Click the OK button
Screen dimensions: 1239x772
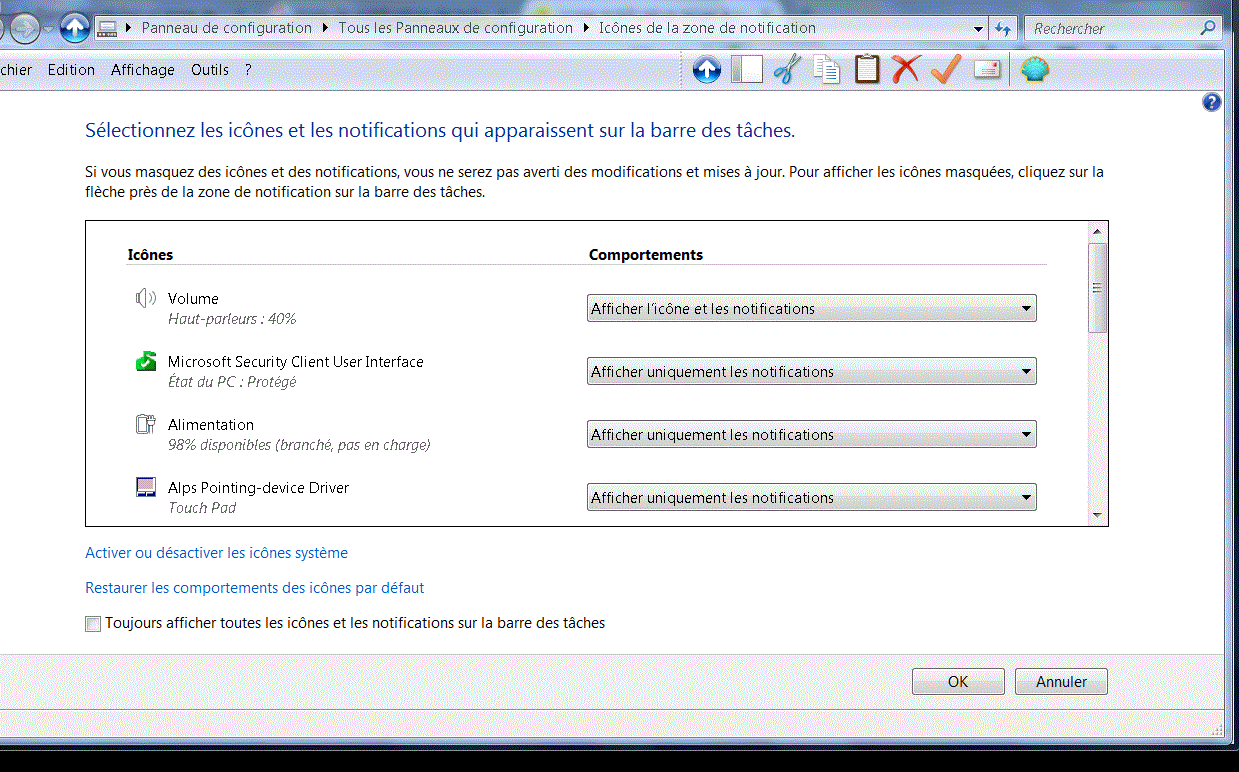point(958,682)
